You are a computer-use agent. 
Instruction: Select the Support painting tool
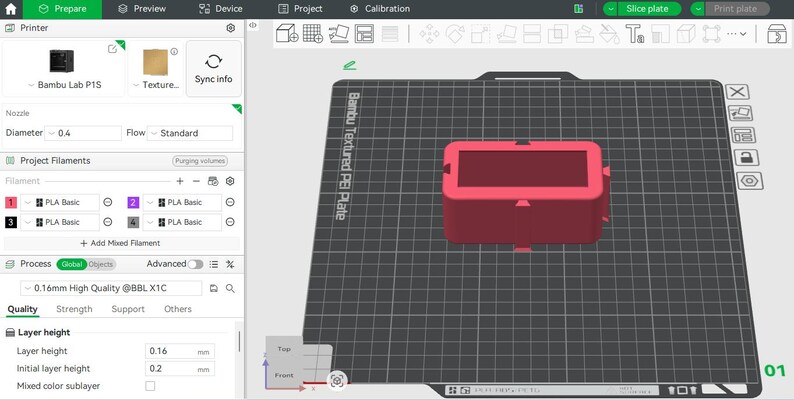click(583, 34)
